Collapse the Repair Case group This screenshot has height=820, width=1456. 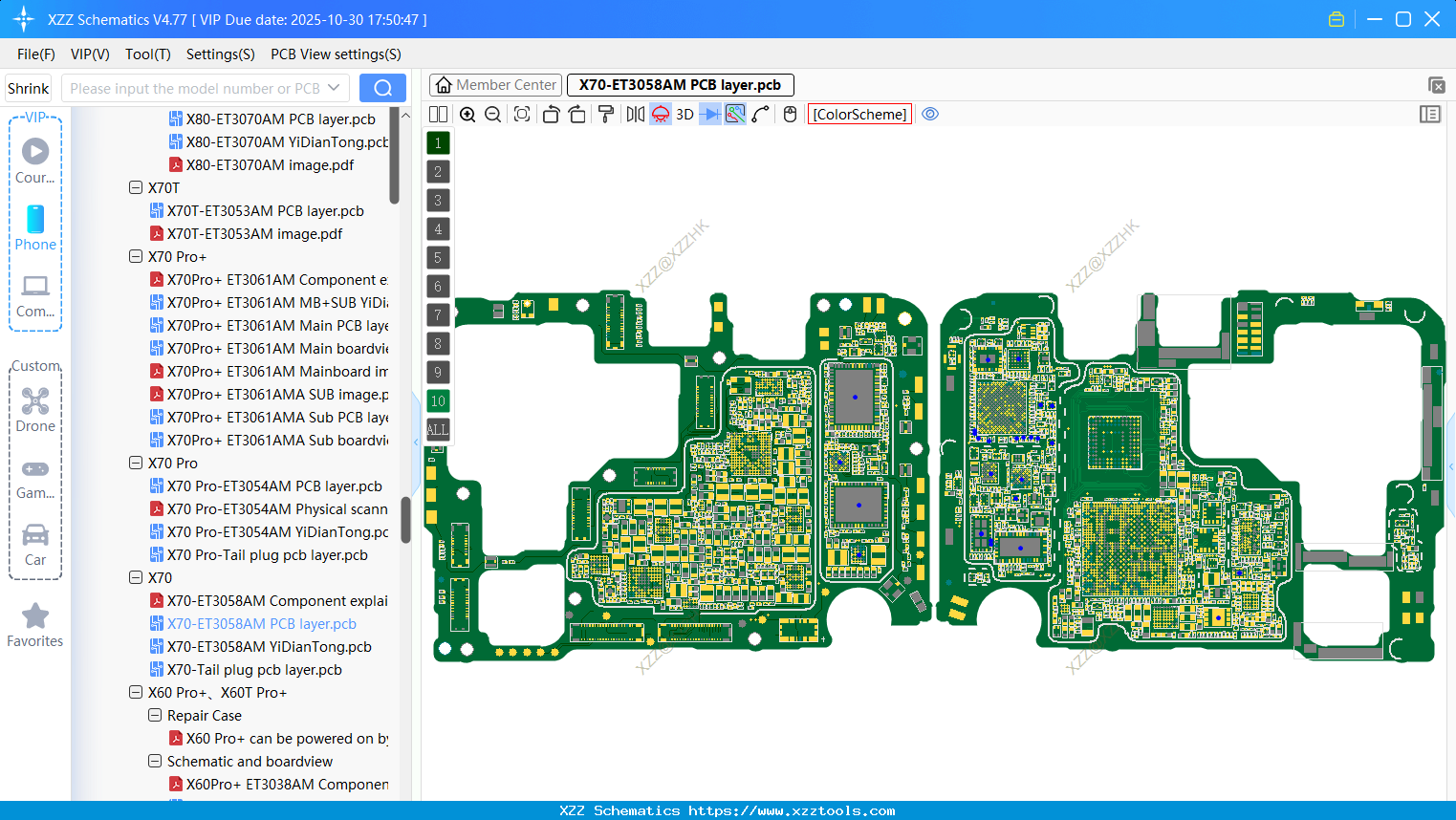click(x=155, y=715)
